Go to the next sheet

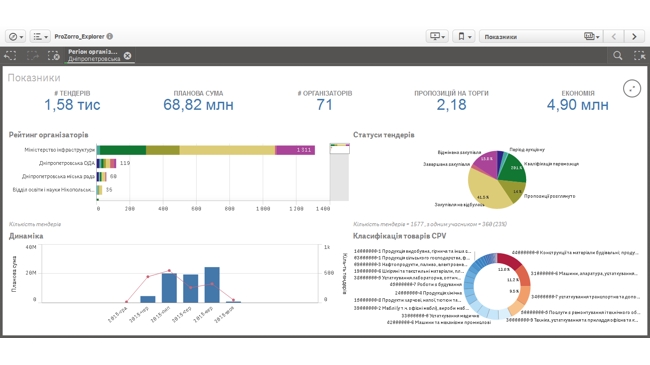point(634,36)
